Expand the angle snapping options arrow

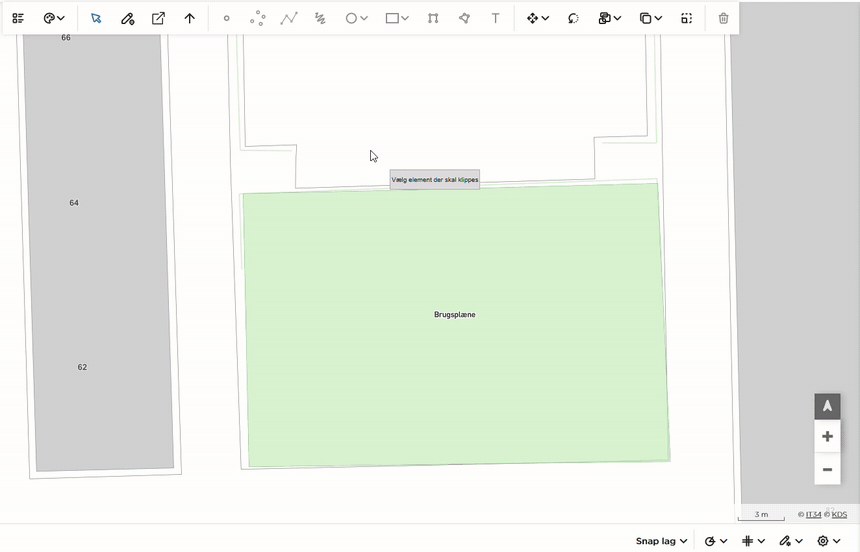pos(723,541)
